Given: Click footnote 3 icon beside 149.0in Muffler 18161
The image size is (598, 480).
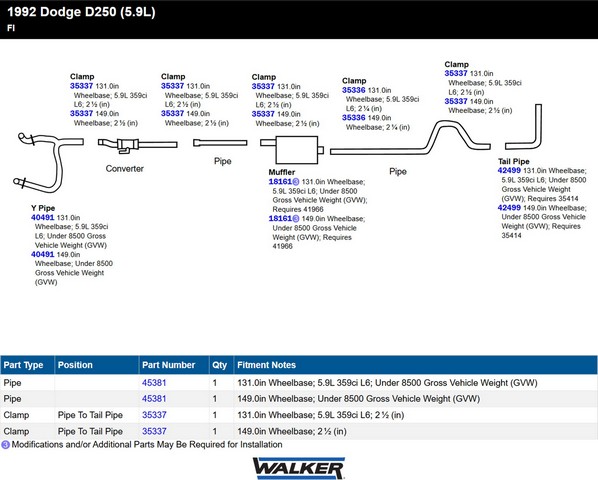Looking at the screenshot, I should (296, 218).
